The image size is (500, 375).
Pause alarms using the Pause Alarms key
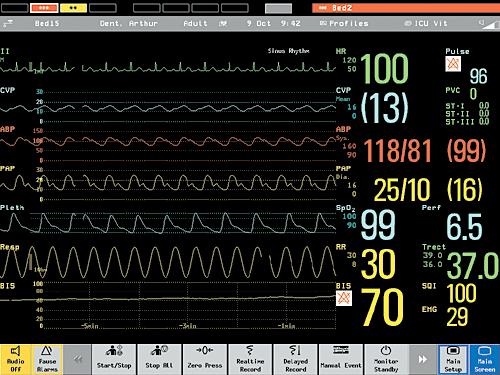pyautogui.click(x=47, y=360)
